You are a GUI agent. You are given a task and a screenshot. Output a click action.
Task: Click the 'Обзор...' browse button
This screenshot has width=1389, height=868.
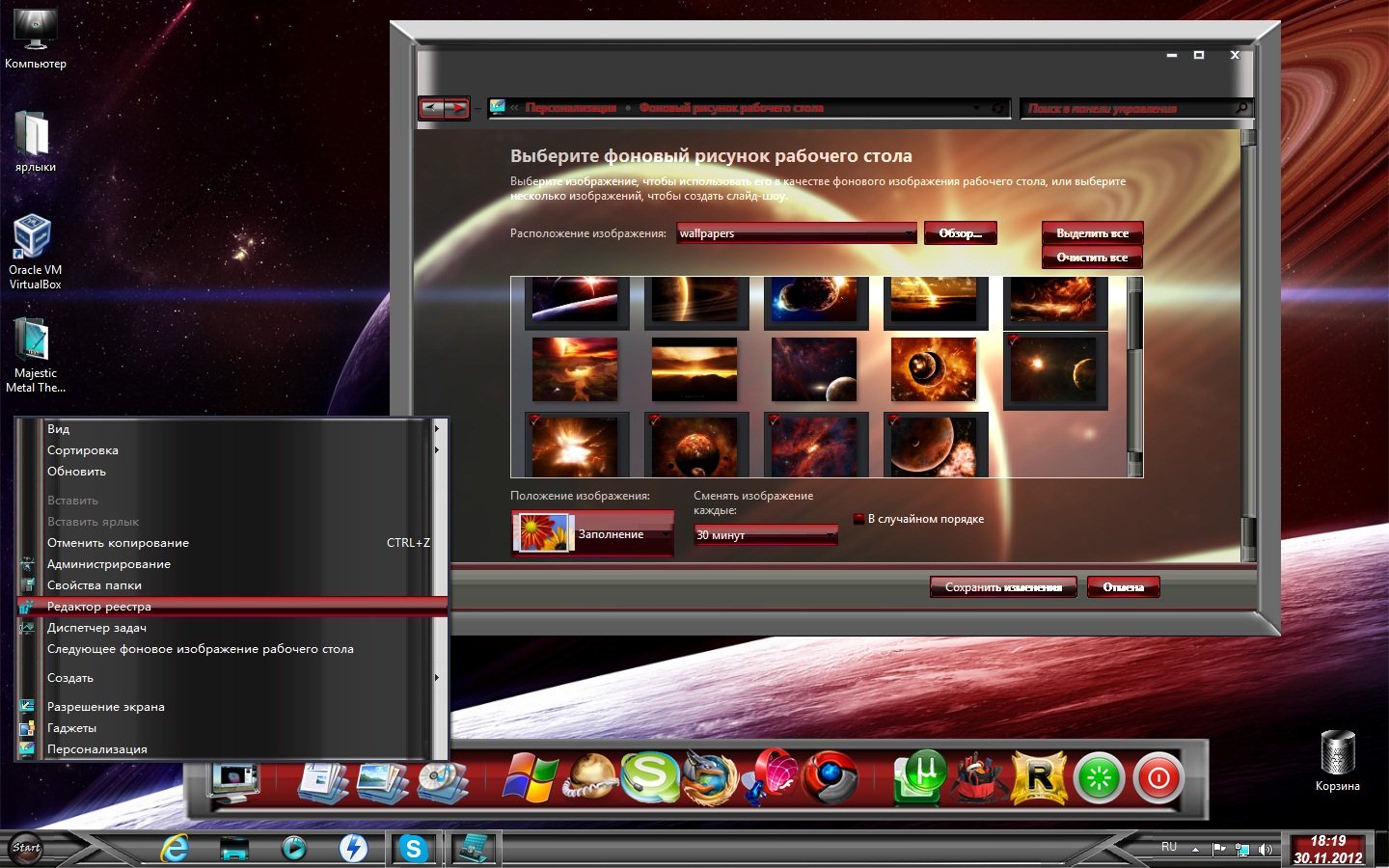[960, 233]
